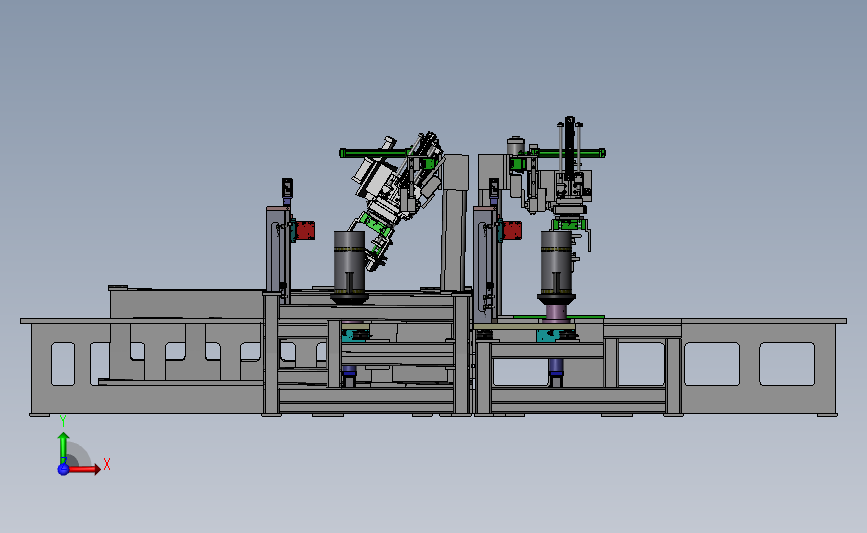The height and width of the screenshot is (533, 867).
Task: Click the blue Z axis ball of the triad
Action: [x=63, y=469]
